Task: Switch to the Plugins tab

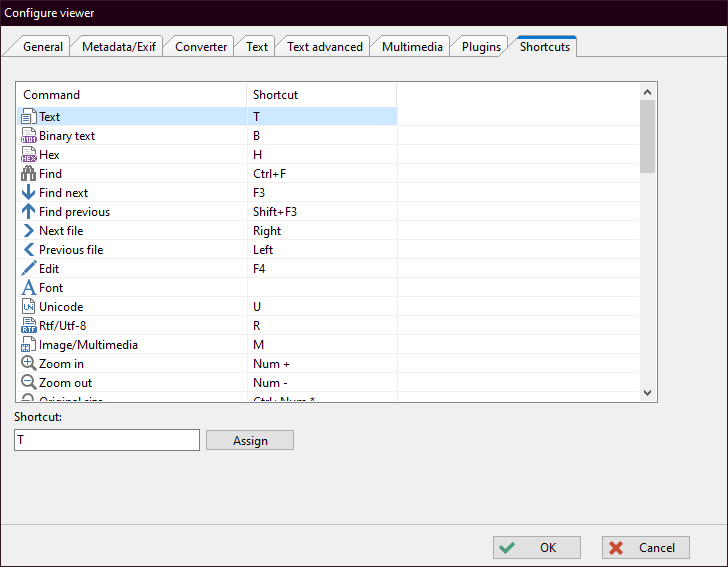Action: 481,47
